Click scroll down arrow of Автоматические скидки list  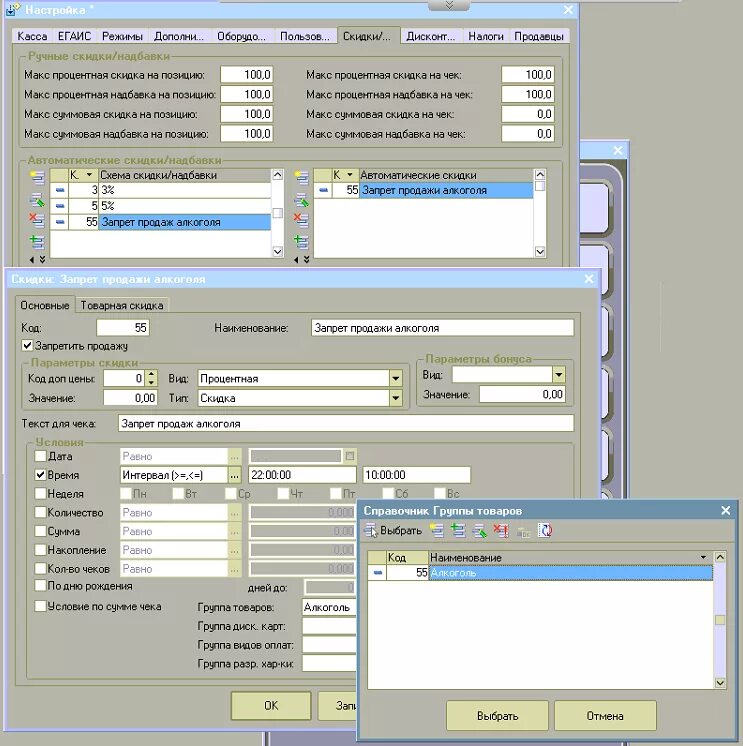pos(540,252)
